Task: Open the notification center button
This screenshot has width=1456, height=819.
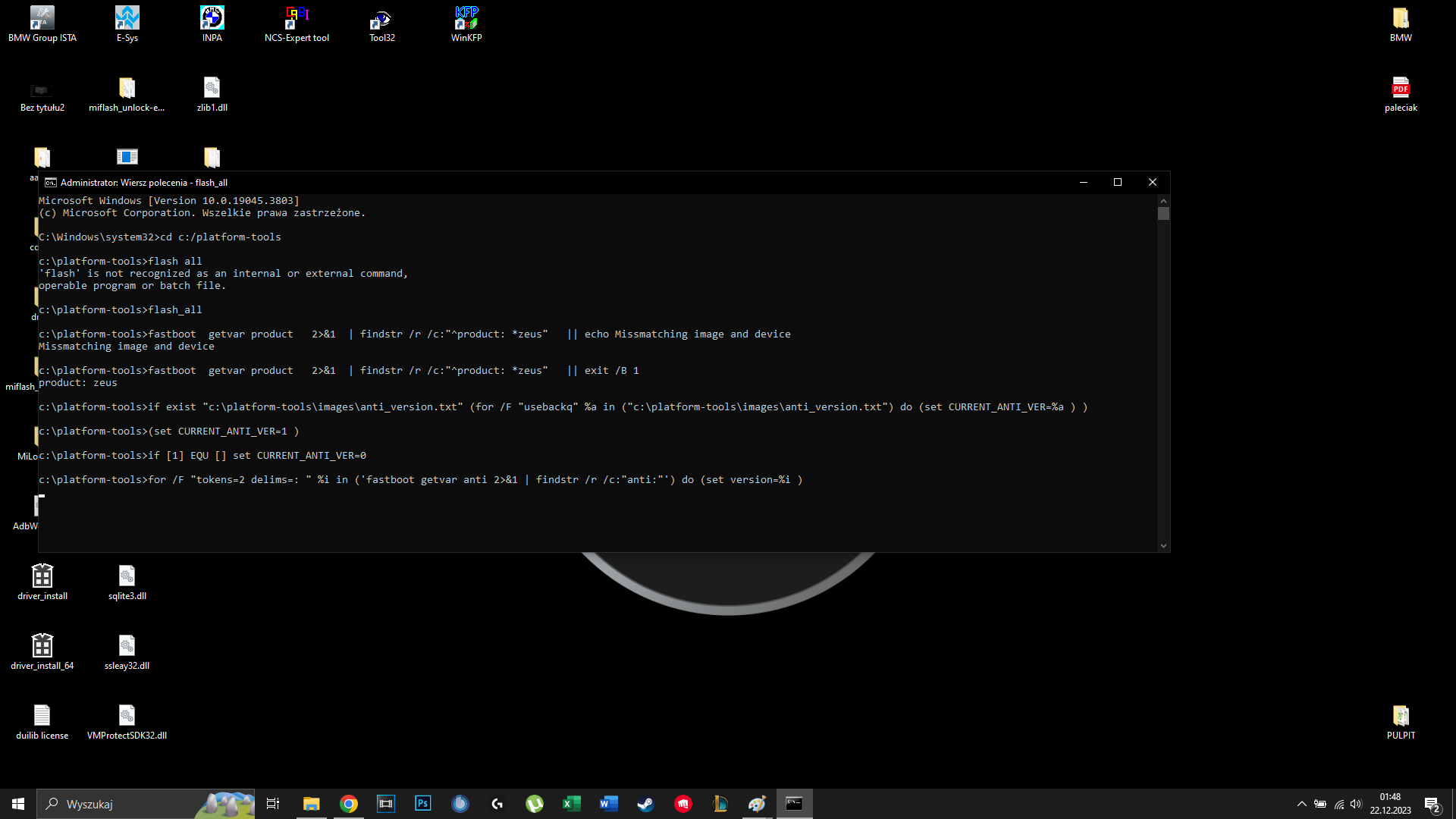Action: click(x=1432, y=805)
